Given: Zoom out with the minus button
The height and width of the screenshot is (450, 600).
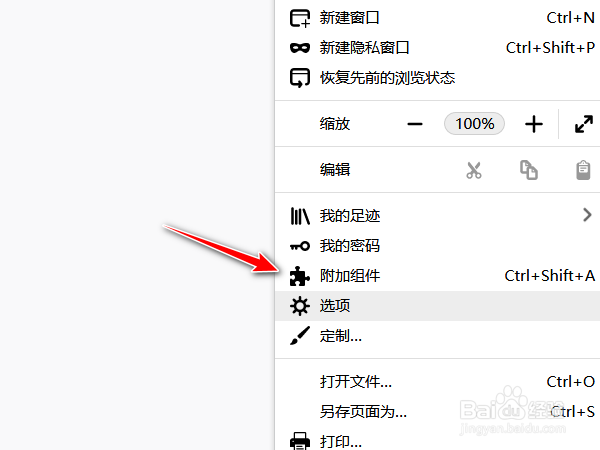Looking at the screenshot, I should [415, 124].
